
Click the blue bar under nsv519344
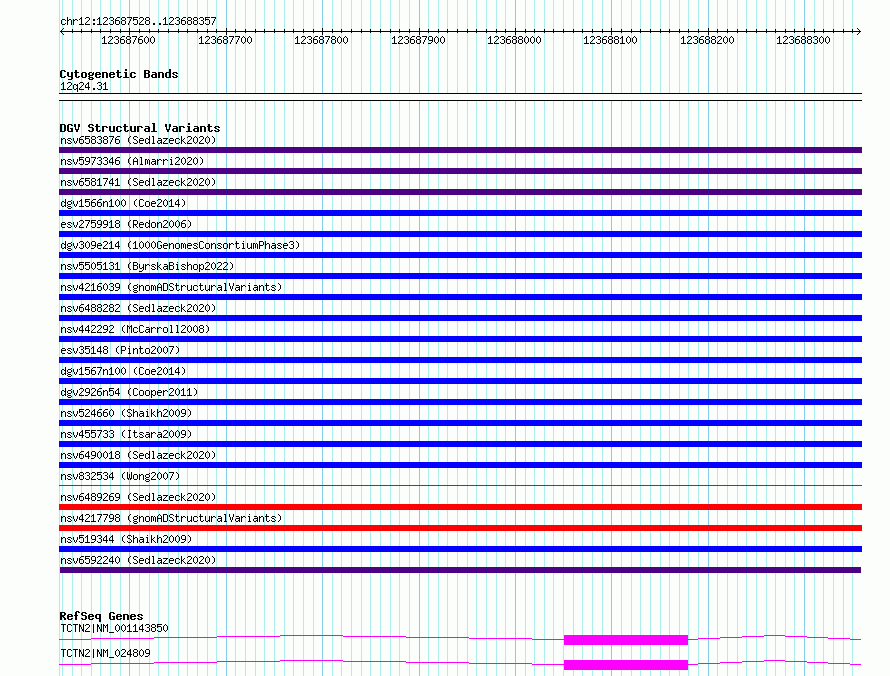coord(460,549)
